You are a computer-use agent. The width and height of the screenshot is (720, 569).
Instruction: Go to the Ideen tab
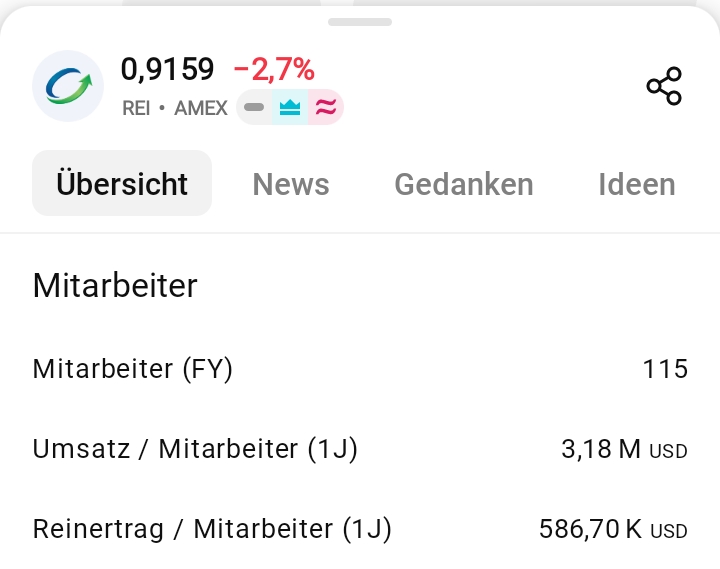(637, 184)
